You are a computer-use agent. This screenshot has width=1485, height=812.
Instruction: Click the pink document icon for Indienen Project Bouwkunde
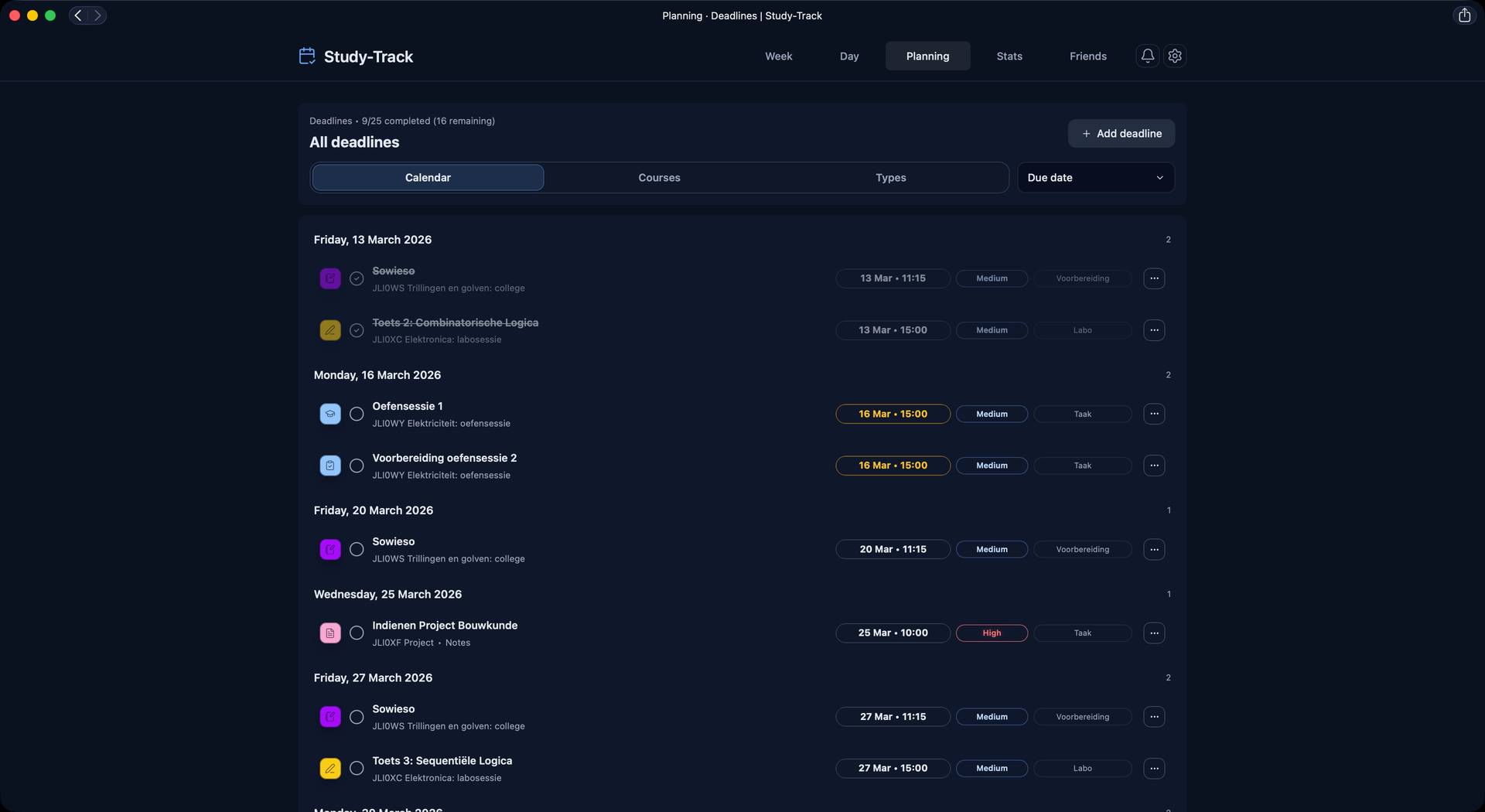click(330, 633)
